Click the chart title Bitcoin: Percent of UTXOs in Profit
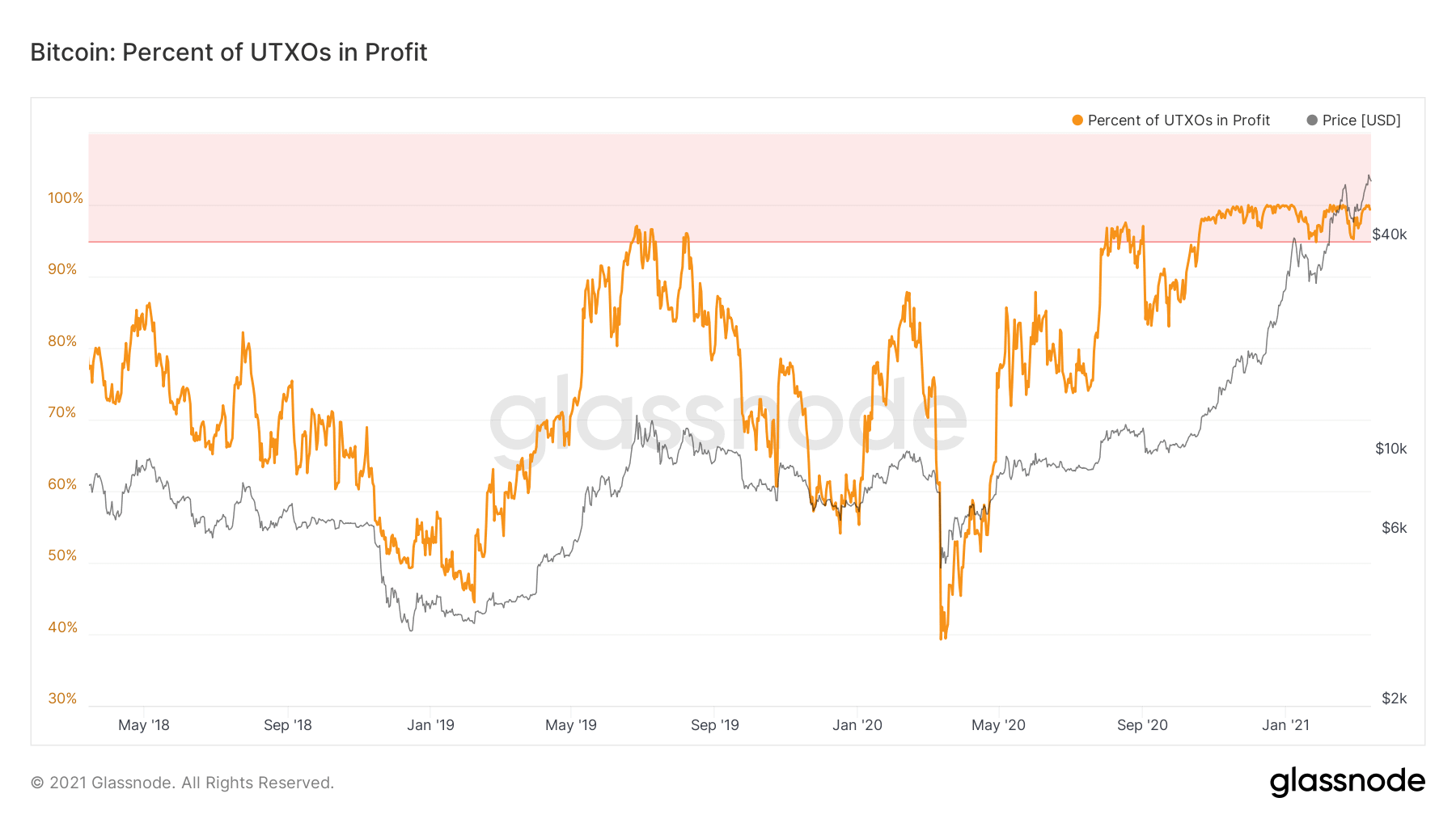This screenshot has height=819, width=1456. click(229, 53)
